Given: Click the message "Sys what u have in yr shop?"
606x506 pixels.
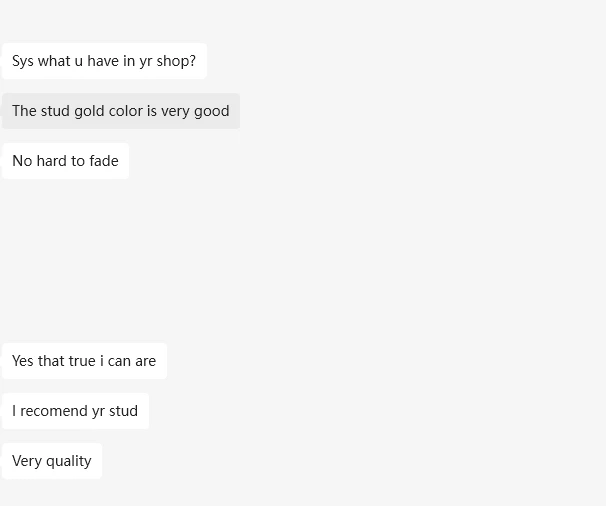Looking at the screenshot, I should coord(104,61).
